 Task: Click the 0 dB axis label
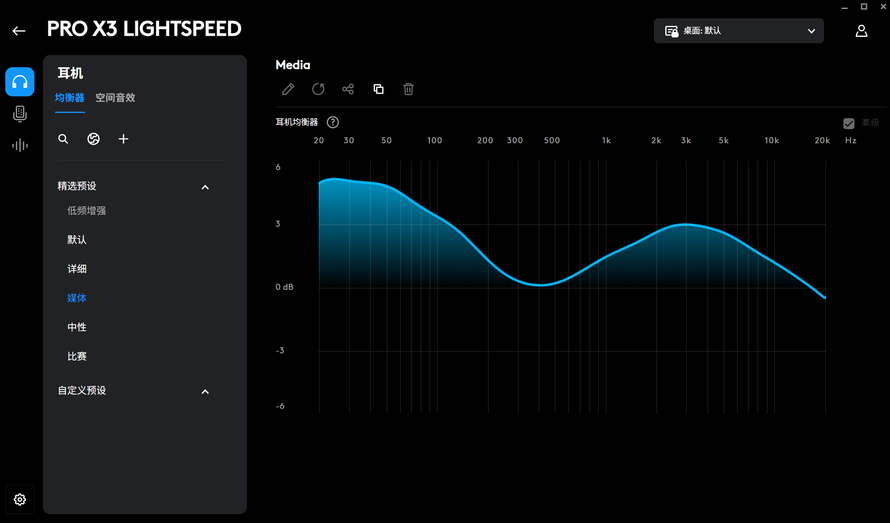(284, 287)
